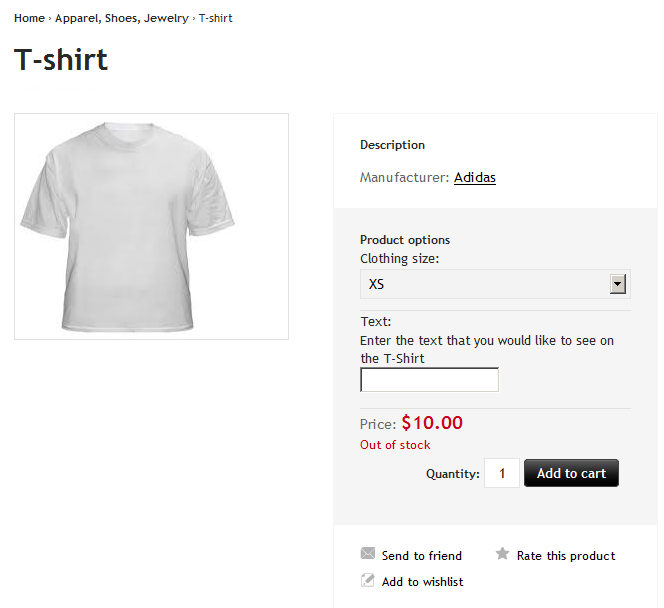Click the Description section heading

click(392, 145)
